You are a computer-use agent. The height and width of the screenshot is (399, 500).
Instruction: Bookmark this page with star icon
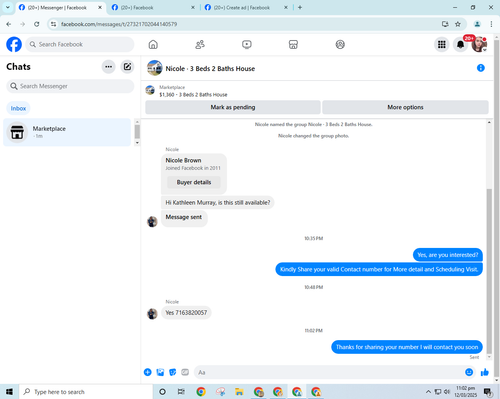pyautogui.click(x=458, y=24)
